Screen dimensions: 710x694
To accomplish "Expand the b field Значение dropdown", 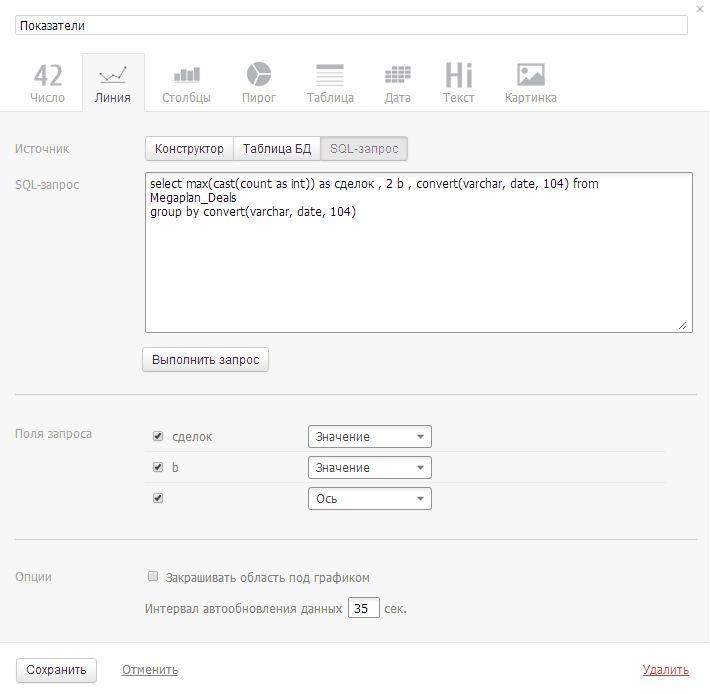I will click(369, 468).
